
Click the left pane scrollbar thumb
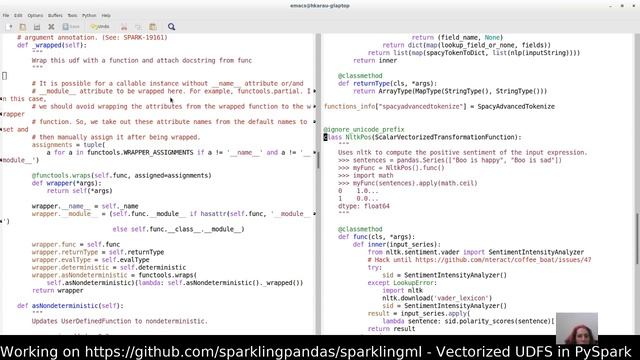[x=318, y=159]
